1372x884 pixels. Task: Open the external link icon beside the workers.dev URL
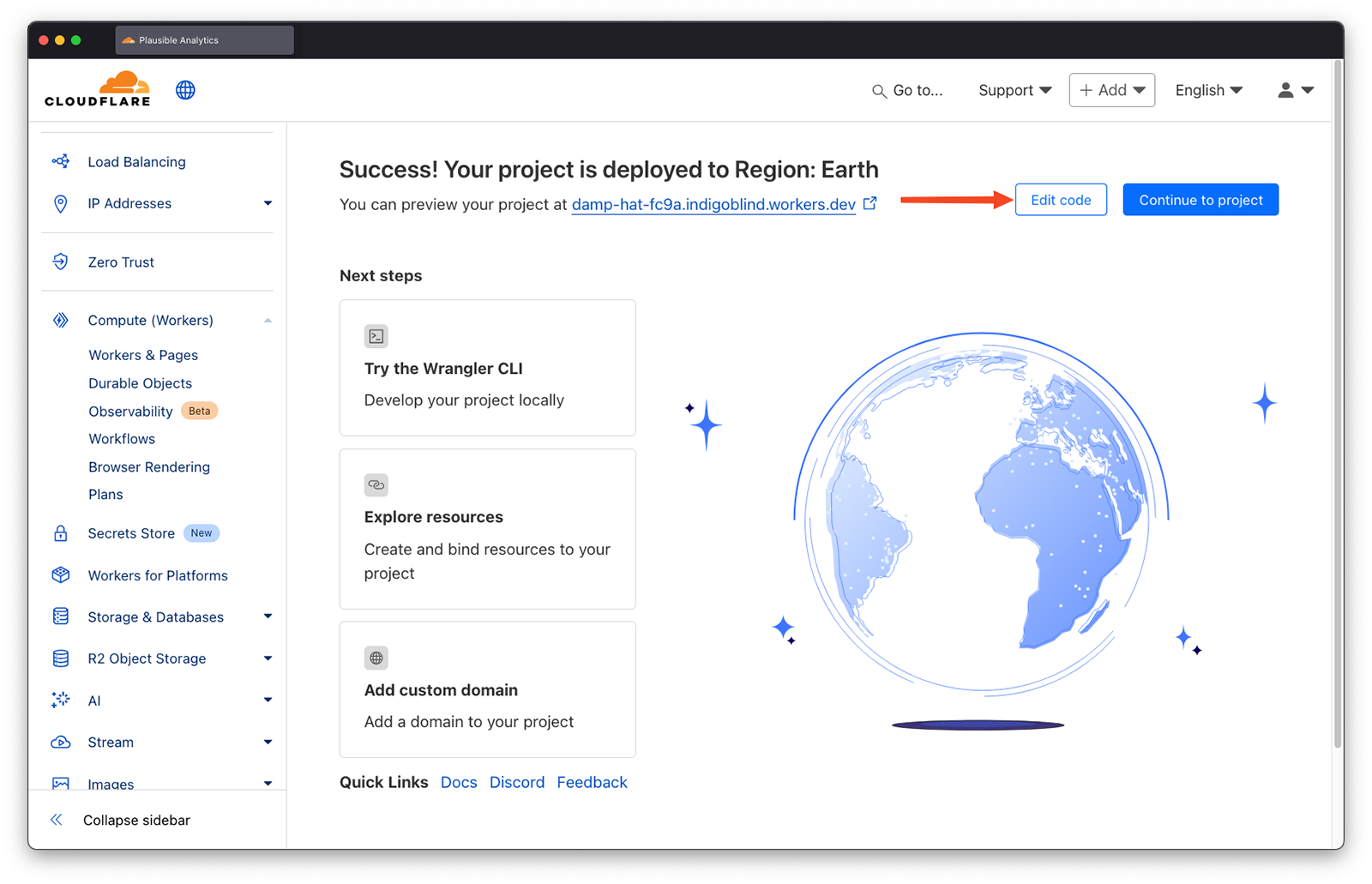[x=870, y=202]
